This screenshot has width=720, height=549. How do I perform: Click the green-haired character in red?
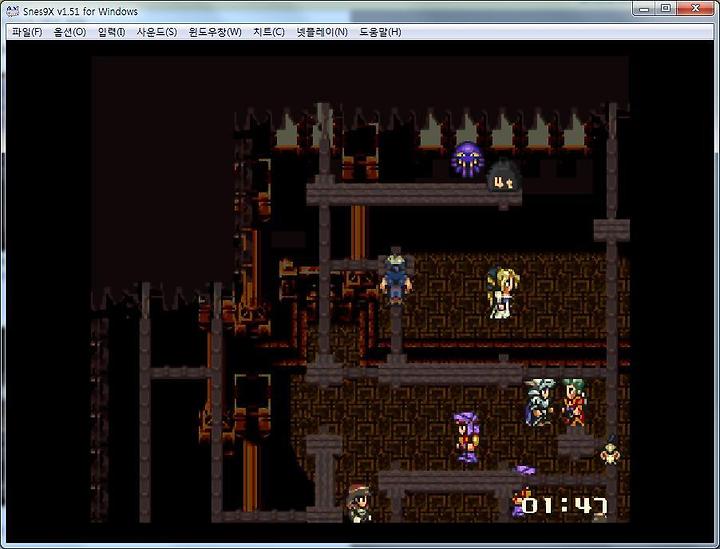click(x=573, y=403)
